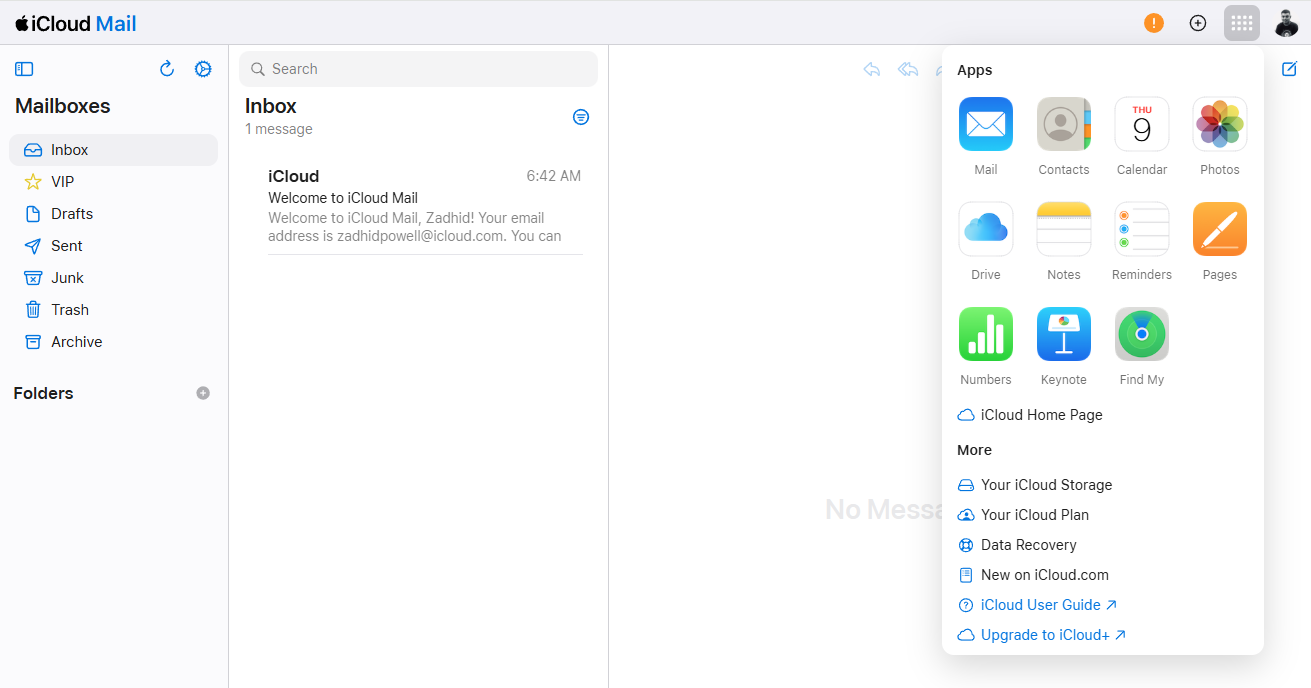This screenshot has height=688, width=1311.
Task: Launch Reminders
Action: click(1141, 229)
